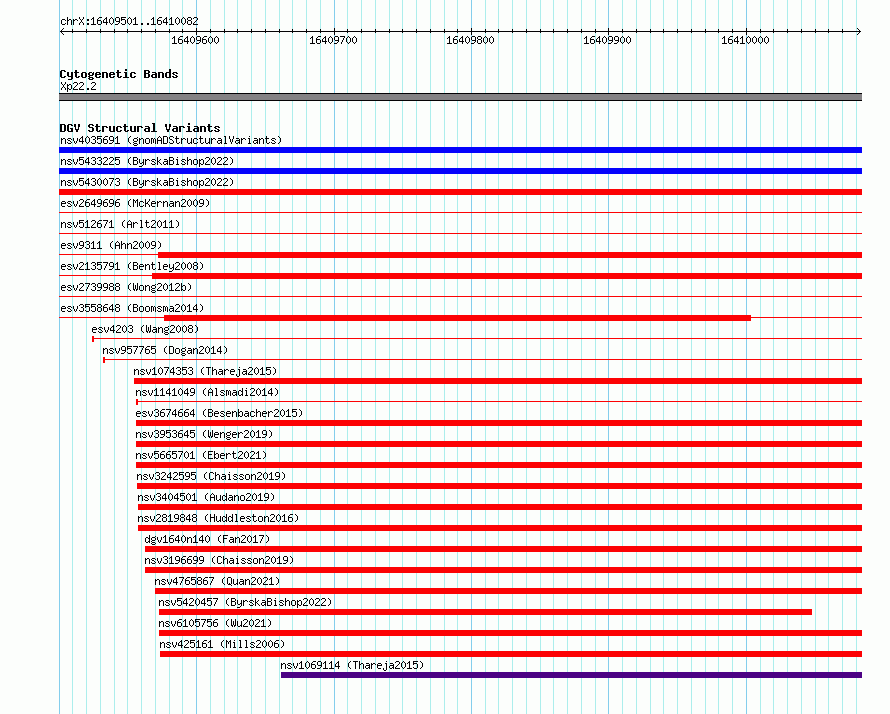890x714 pixels.
Task: Select the Xp22.2 band label
Action: (78, 86)
